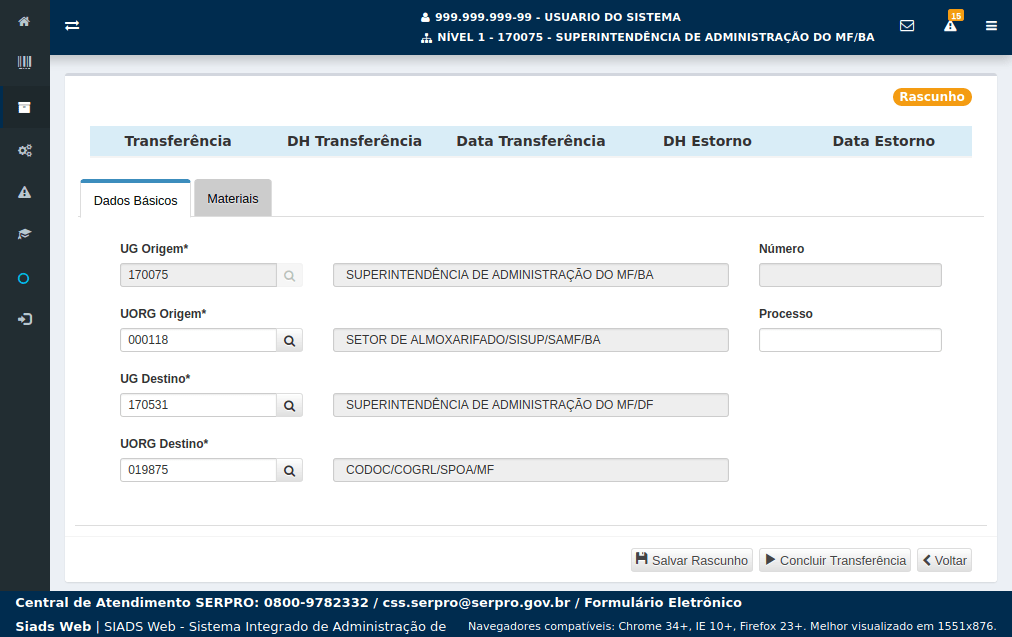
Task: Click the Rascunho status badge
Action: point(932,97)
